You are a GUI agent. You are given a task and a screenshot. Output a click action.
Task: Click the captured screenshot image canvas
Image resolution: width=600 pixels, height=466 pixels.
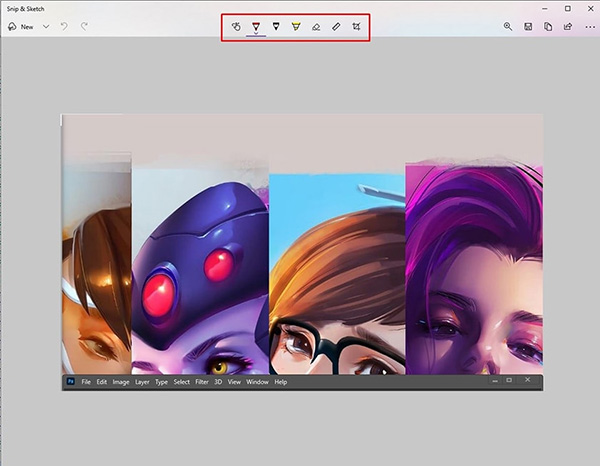302,252
